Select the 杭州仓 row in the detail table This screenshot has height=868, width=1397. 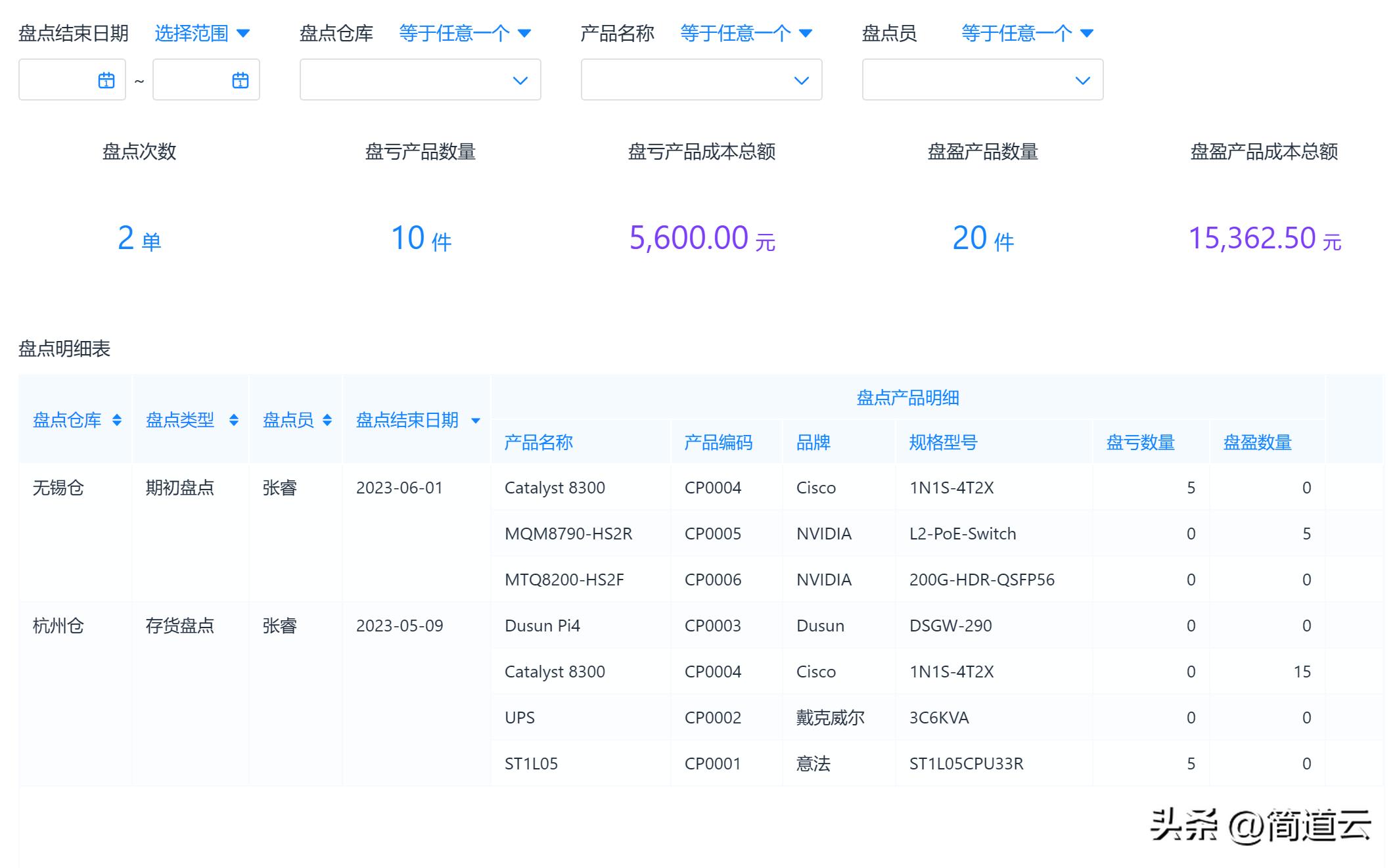(x=58, y=626)
